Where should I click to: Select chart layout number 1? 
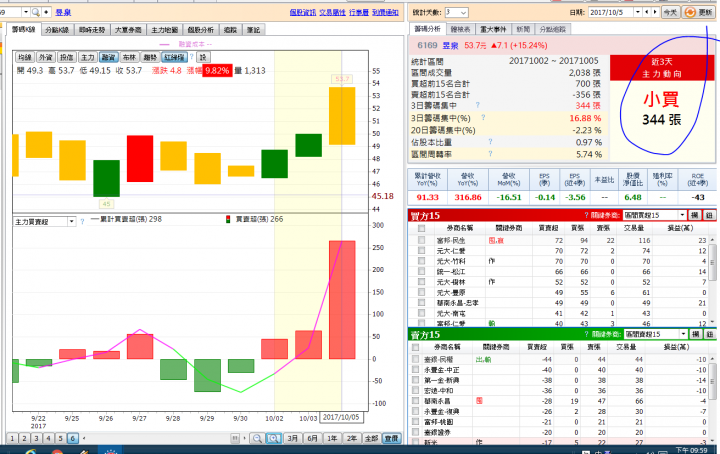[12, 438]
